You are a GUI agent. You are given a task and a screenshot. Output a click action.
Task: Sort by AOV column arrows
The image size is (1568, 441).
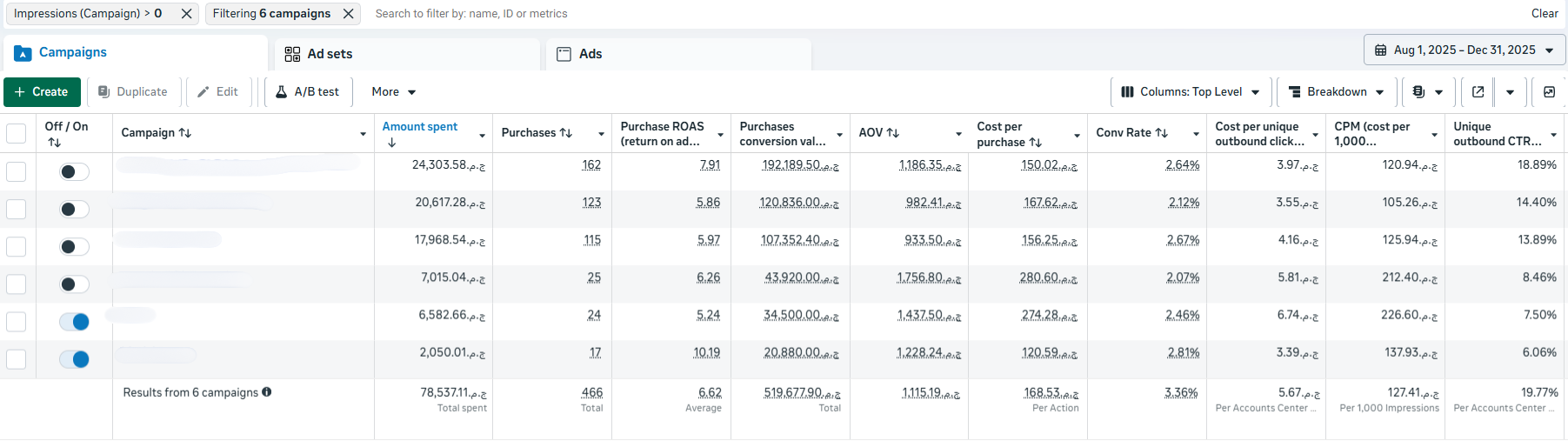892,133
